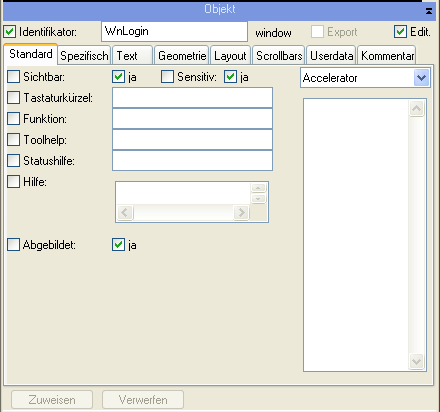Switch to the Spezifisch tab
Viewport: 440px width, 412px height.
pyautogui.click(x=84, y=55)
